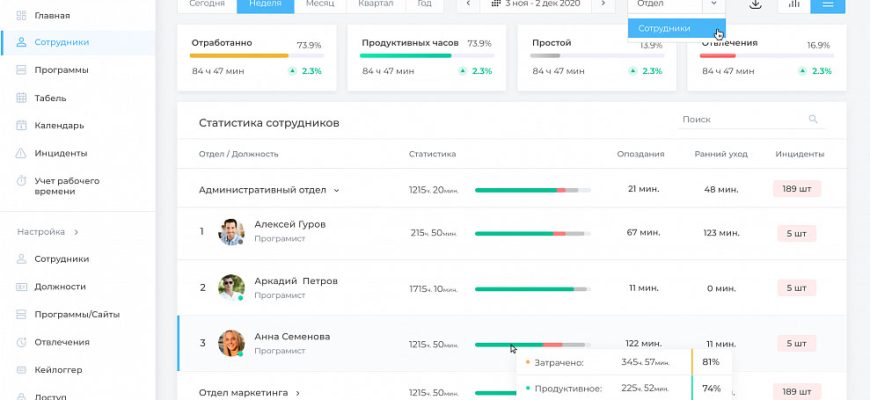This screenshot has width=870, height=400.
Task: Switch to bar chart view
Action: pos(794,5)
